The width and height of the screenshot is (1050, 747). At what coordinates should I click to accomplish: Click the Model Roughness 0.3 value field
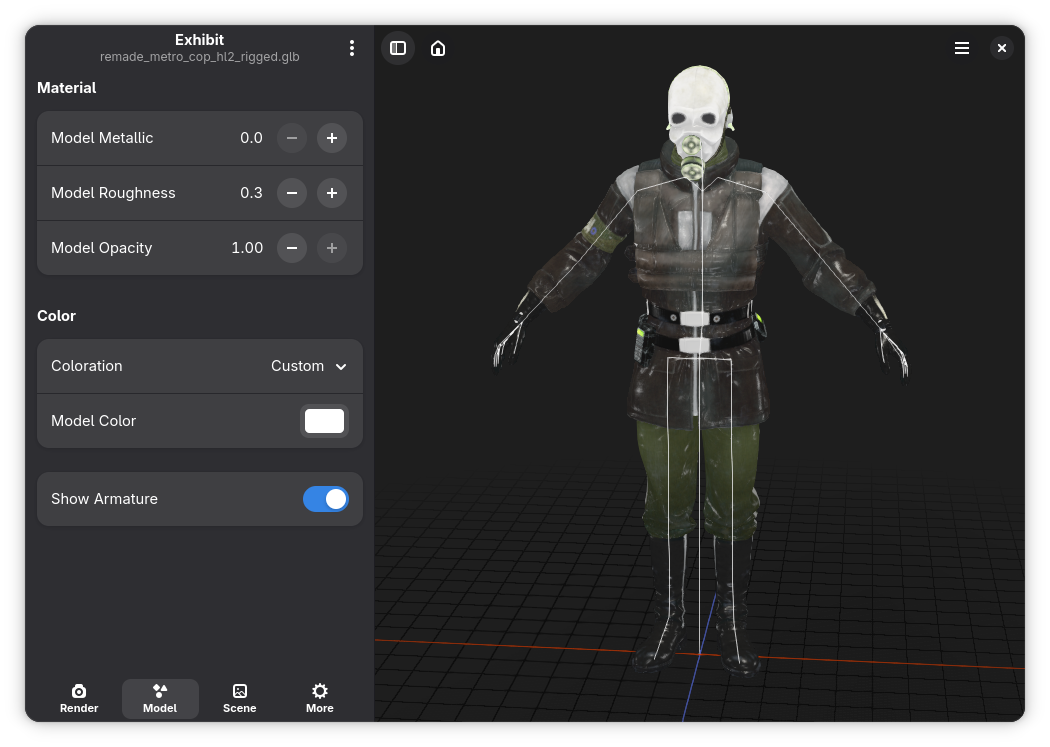click(251, 193)
